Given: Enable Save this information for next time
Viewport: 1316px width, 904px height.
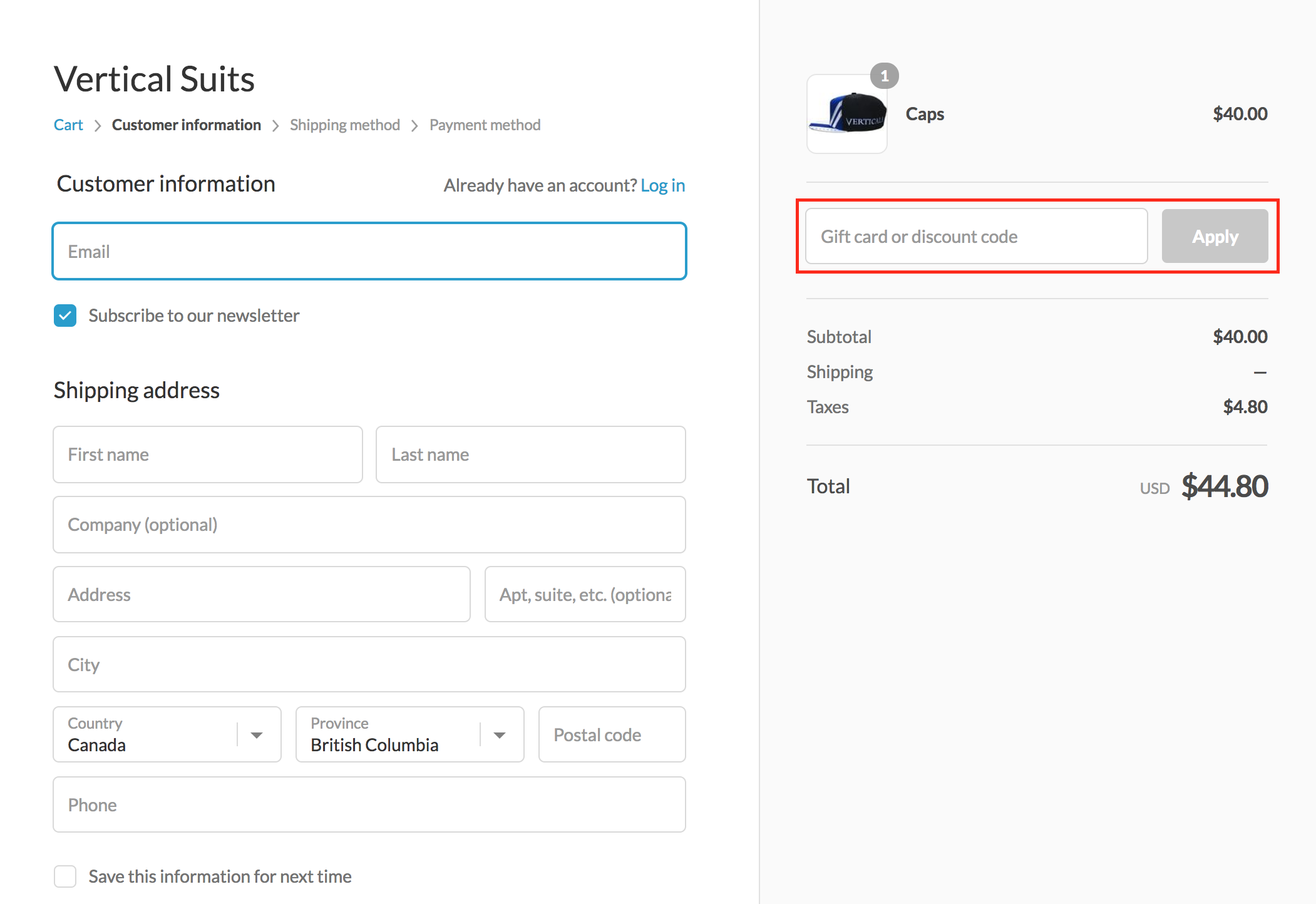Looking at the screenshot, I should pyautogui.click(x=65, y=876).
